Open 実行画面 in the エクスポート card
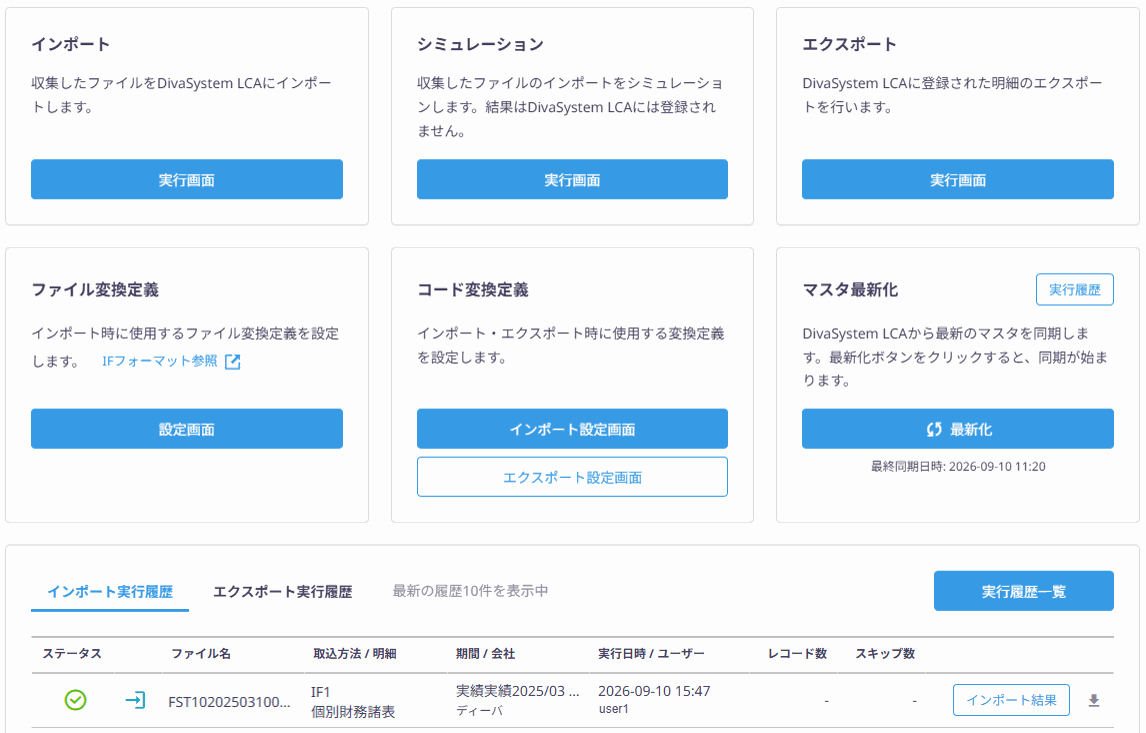Viewport: 1146px width, 733px height. 957,180
